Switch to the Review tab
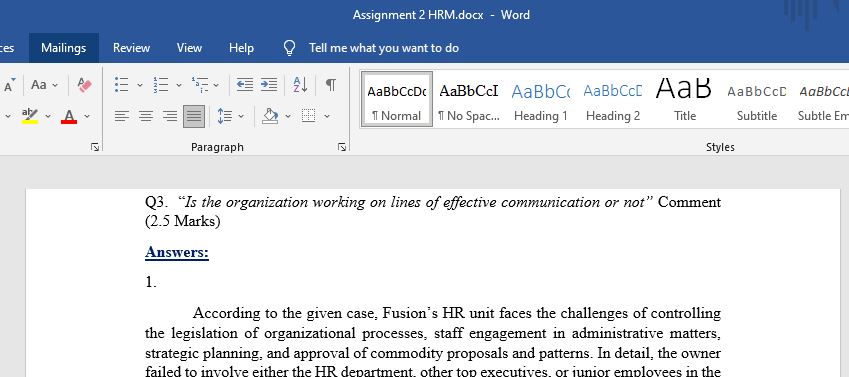 (x=131, y=48)
